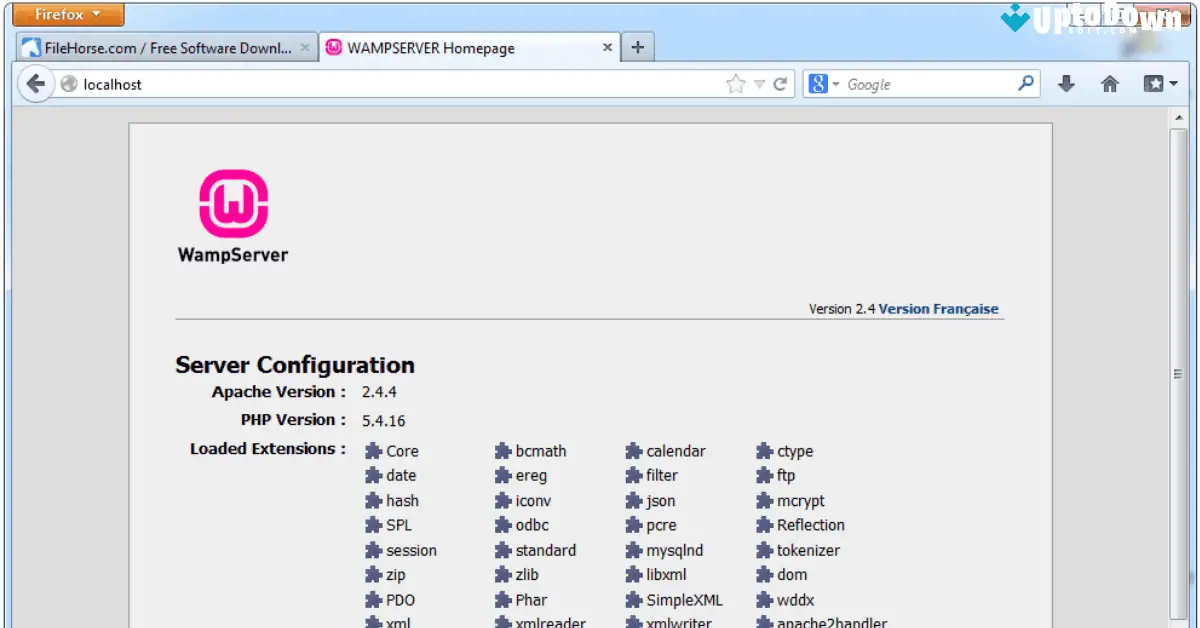The height and width of the screenshot is (628, 1200).
Task: Click the Home icon
Action: pyautogui.click(x=1110, y=84)
